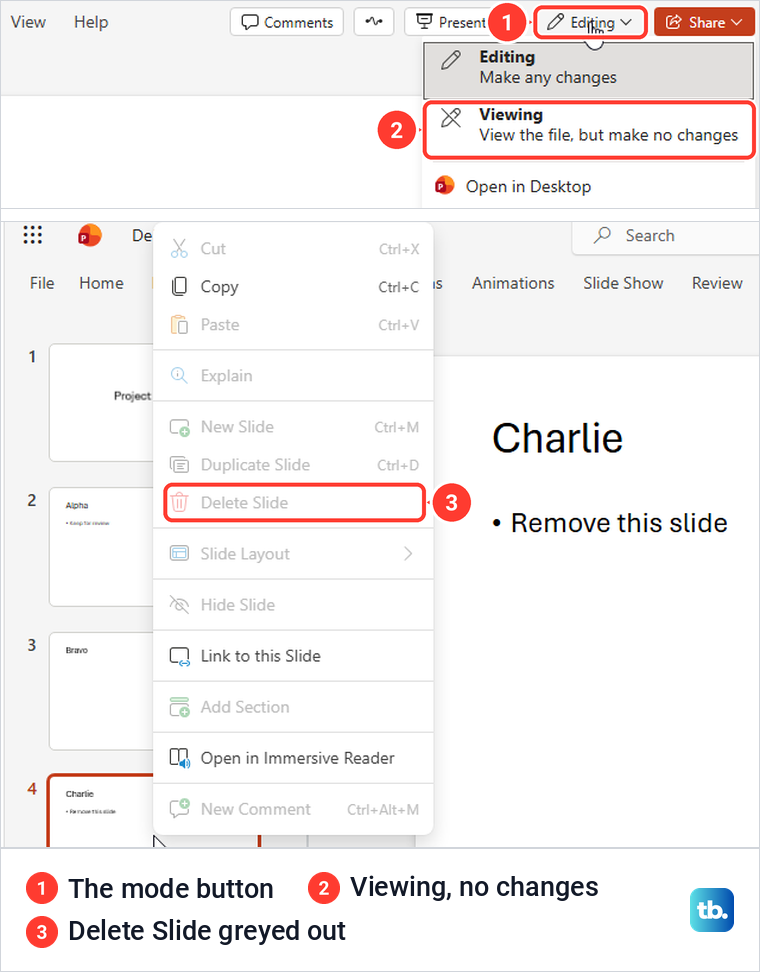Select Editing mode, Make any changes
This screenshot has height=972, width=760.
[x=589, y=70]
